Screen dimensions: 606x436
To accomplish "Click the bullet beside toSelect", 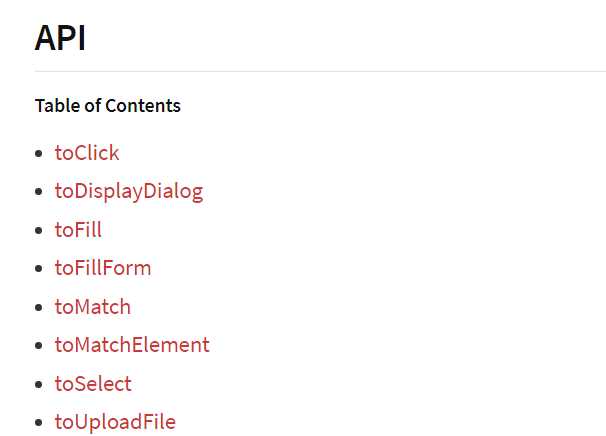I will point(38,384).
